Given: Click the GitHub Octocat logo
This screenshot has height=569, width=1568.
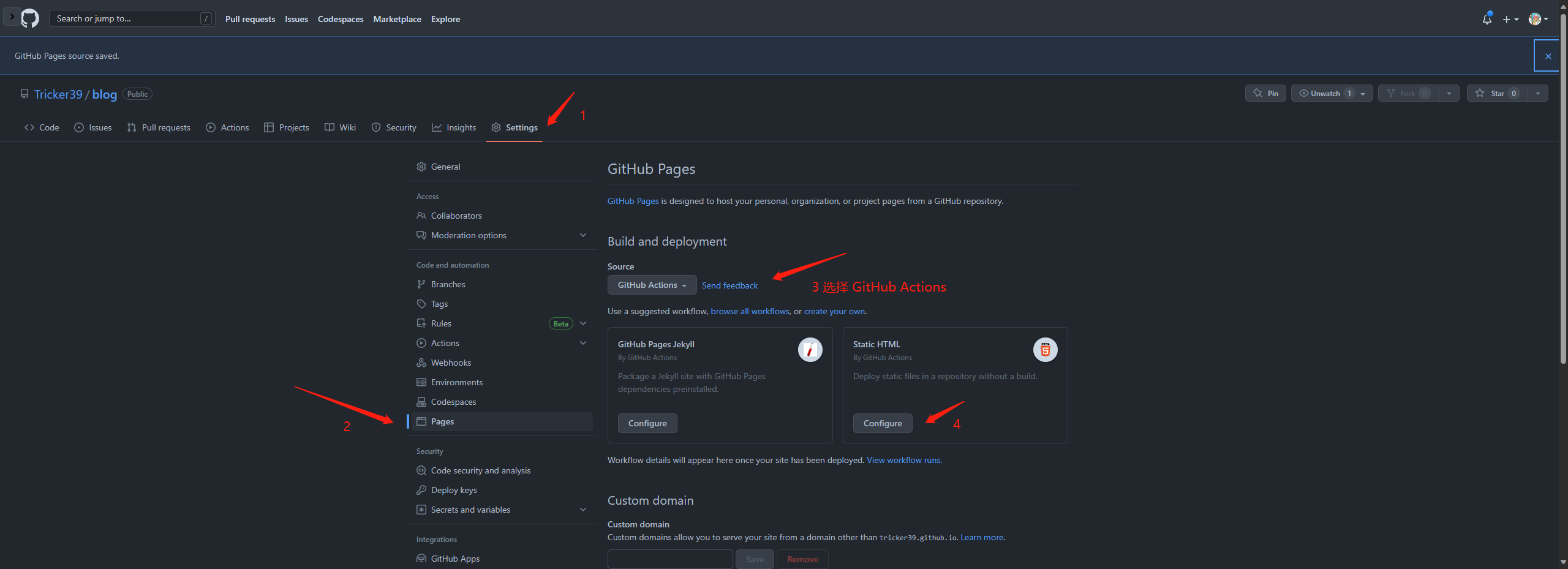Looking at the screenshot, I should [30, 18].
